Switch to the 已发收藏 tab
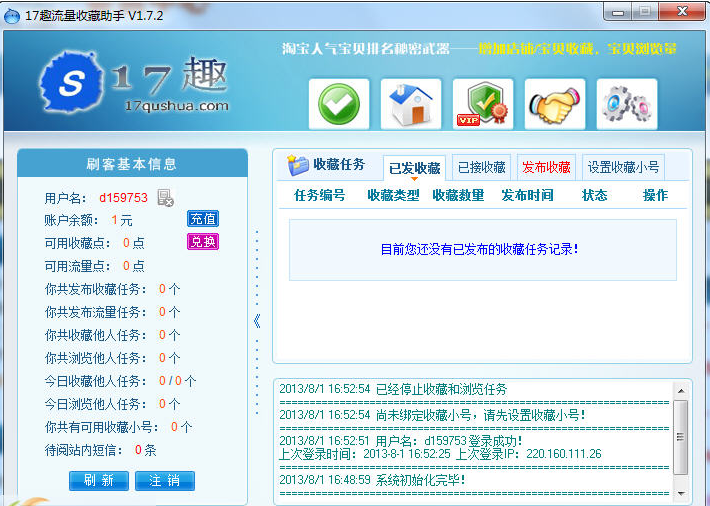Image resolution: width=710 pixels, height=506 pixels. [414, 169]
